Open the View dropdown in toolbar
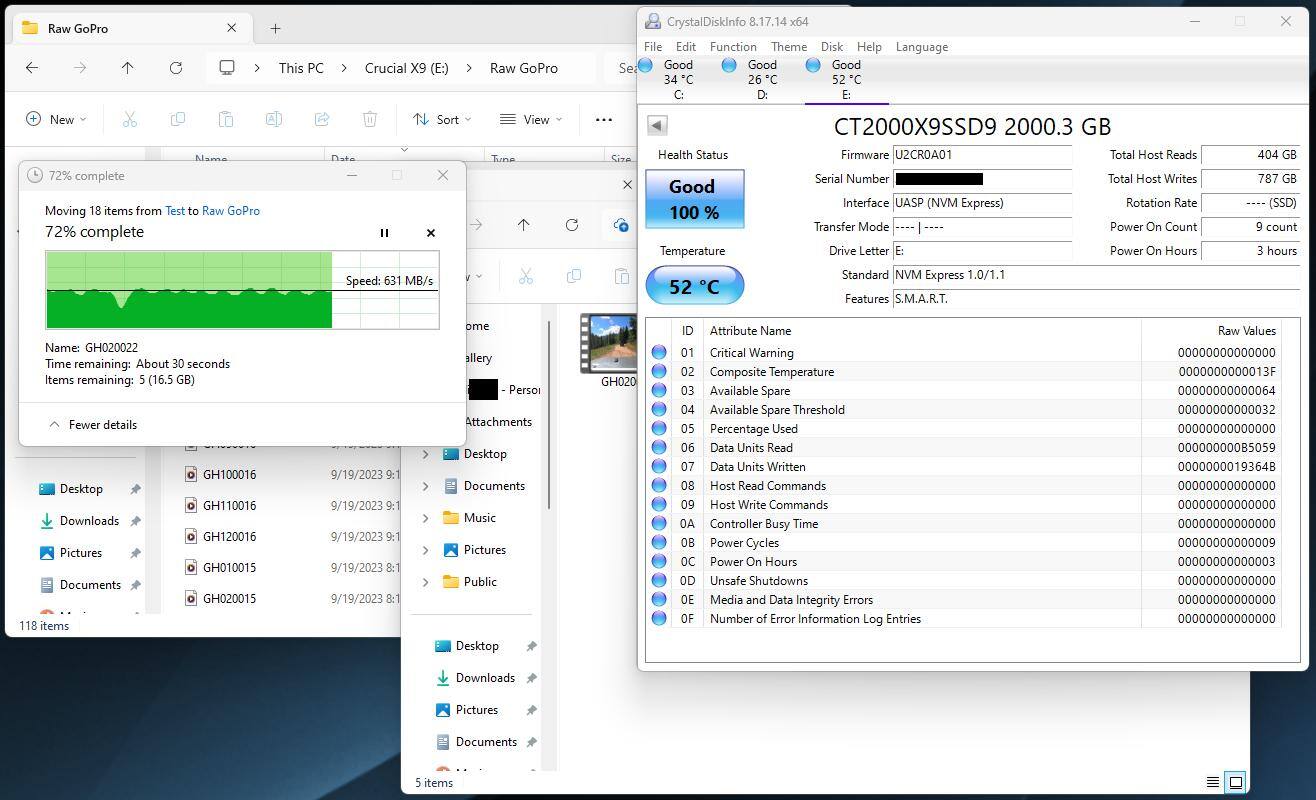Image resolution: width=1316 pixels, height=800 pixels. pyautogui.click(x=530, y=119)
